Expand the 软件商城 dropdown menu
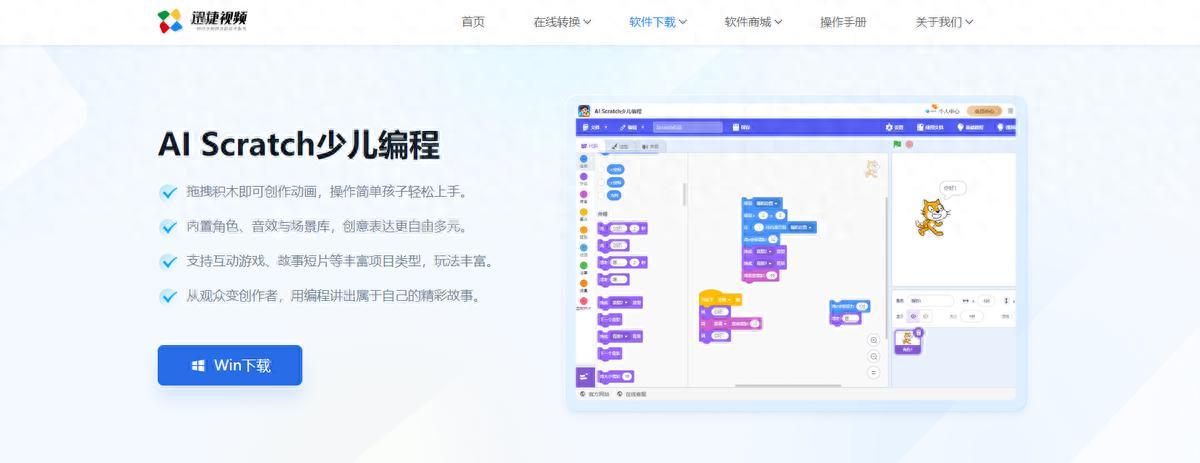1200x463 pixels. pyautogui.click(x=753, y=22)
